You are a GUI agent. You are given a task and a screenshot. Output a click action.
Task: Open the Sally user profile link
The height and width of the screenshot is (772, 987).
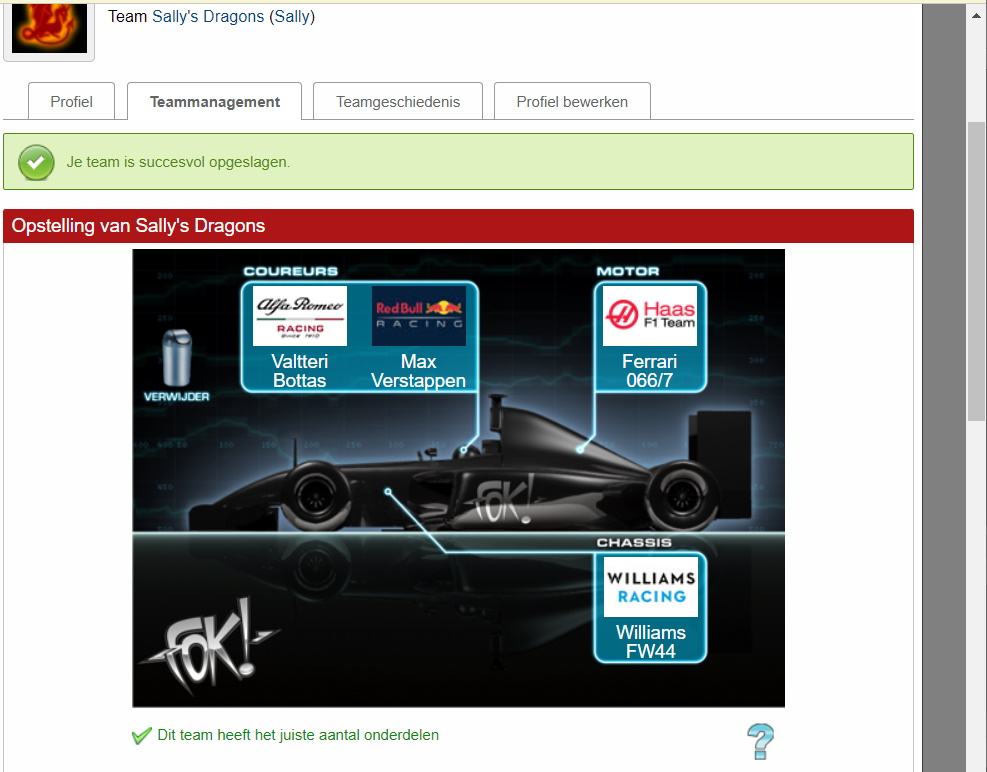click(x=292, y=16)
